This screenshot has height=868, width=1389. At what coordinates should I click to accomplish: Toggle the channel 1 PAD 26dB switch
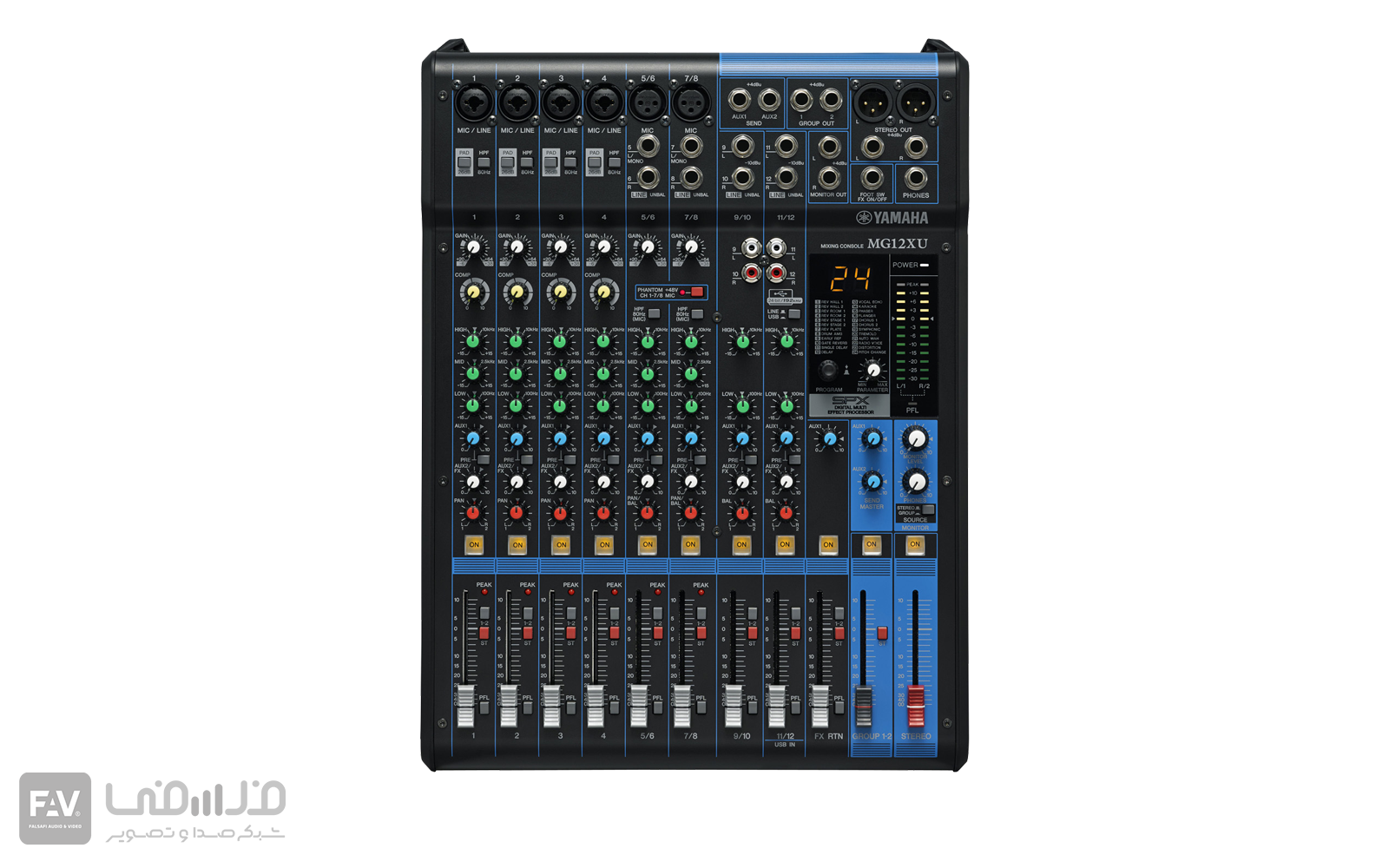tap(464, 162)
